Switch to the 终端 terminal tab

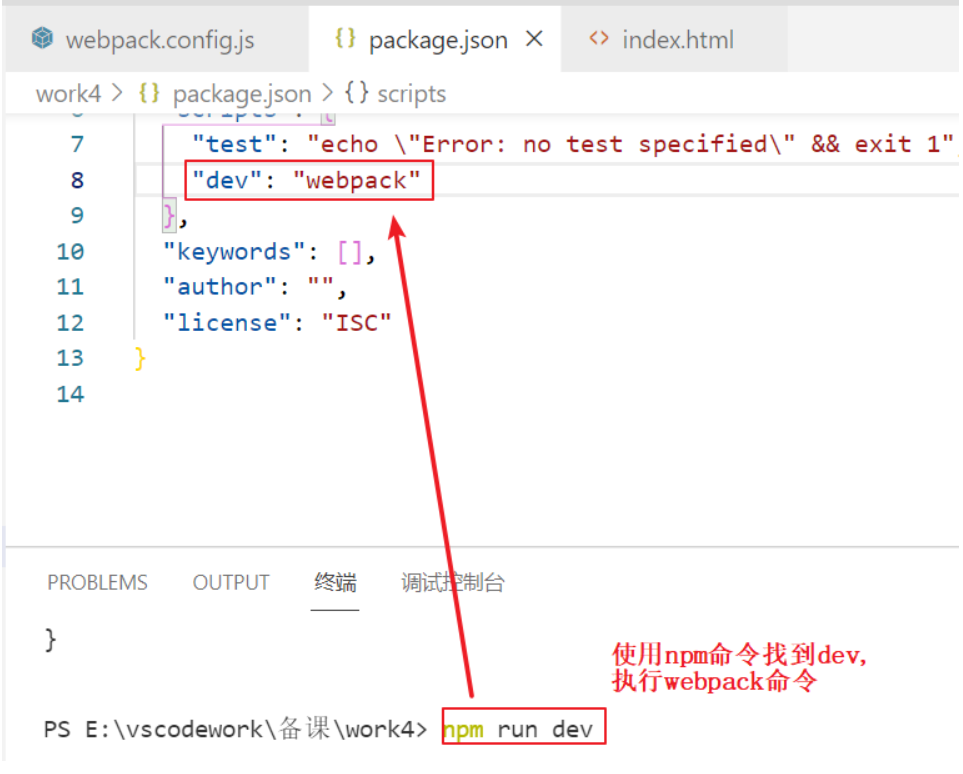(335, 582)
